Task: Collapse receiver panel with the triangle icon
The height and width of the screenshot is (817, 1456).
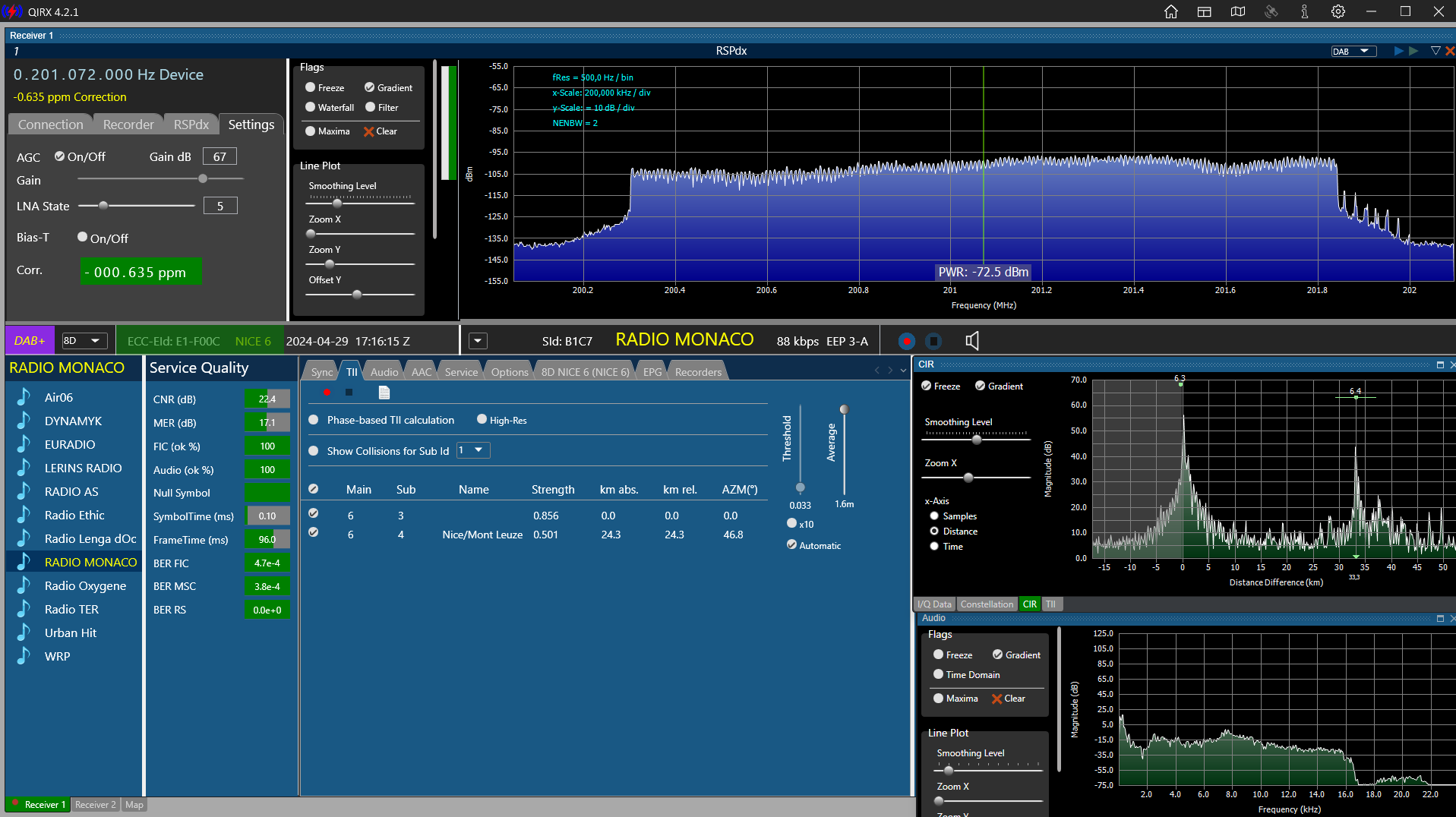Action: click(x=1435, y=51)
